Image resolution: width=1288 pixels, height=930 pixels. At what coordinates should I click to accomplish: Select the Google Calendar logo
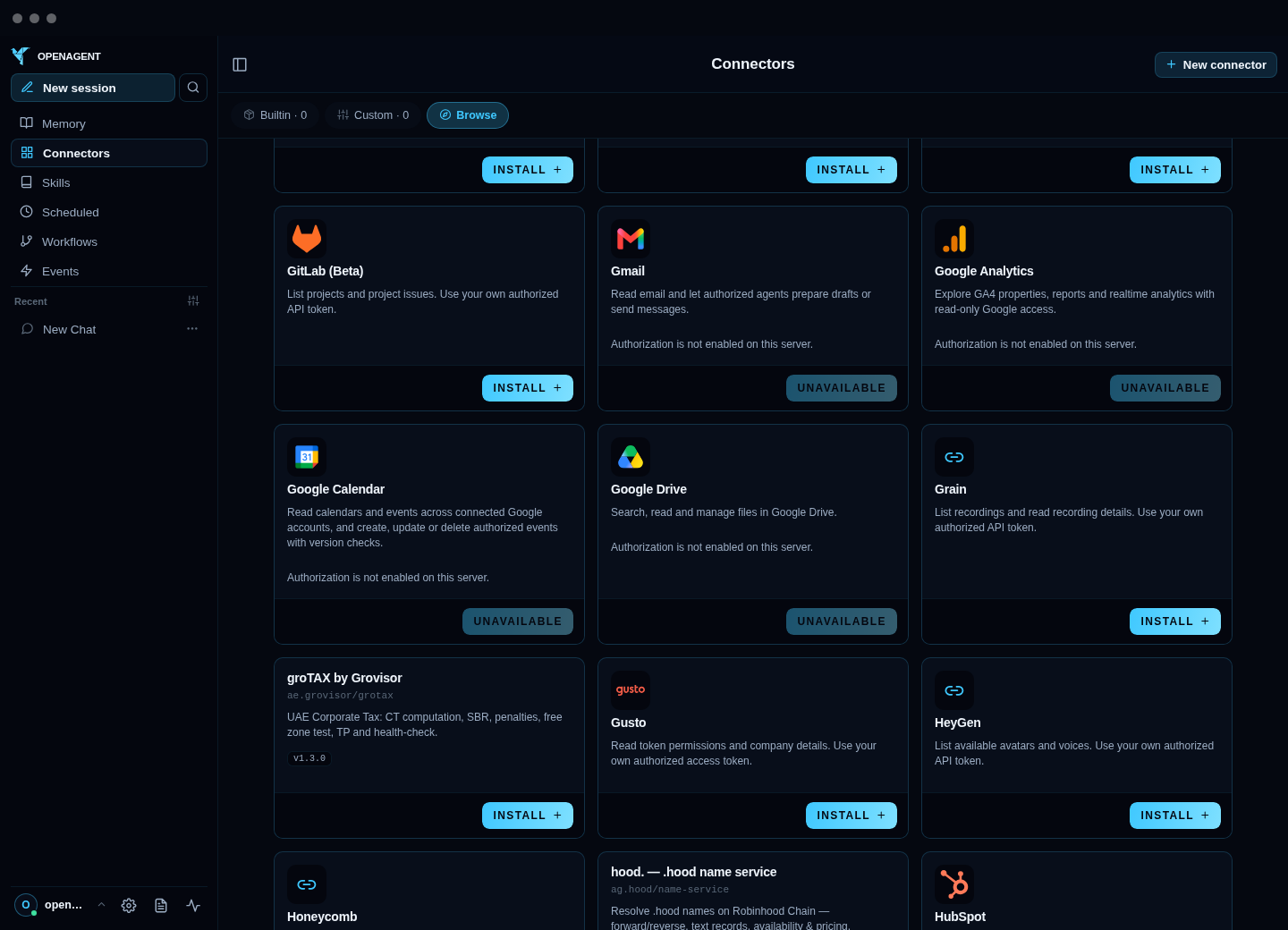307,457
